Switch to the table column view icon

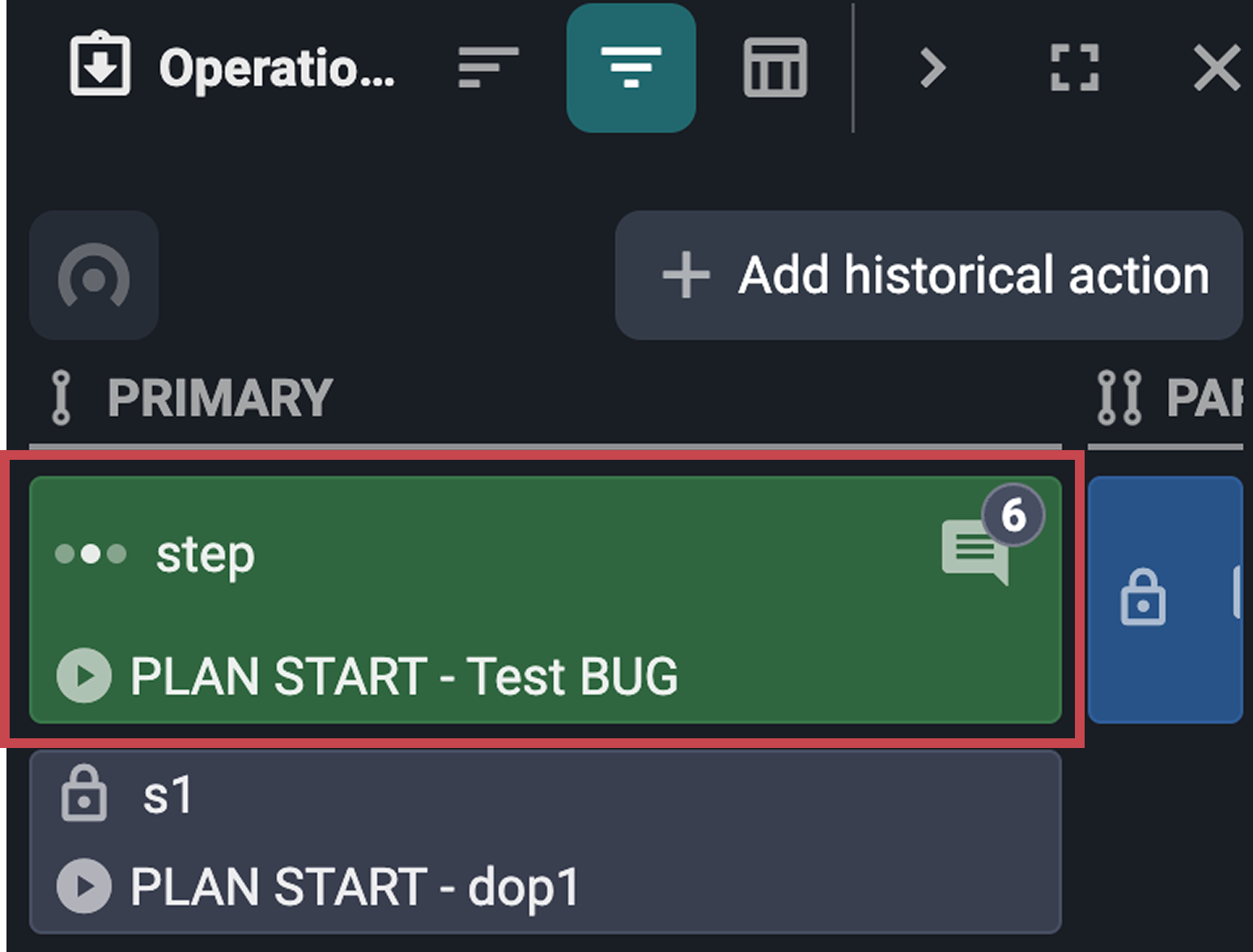773,68
